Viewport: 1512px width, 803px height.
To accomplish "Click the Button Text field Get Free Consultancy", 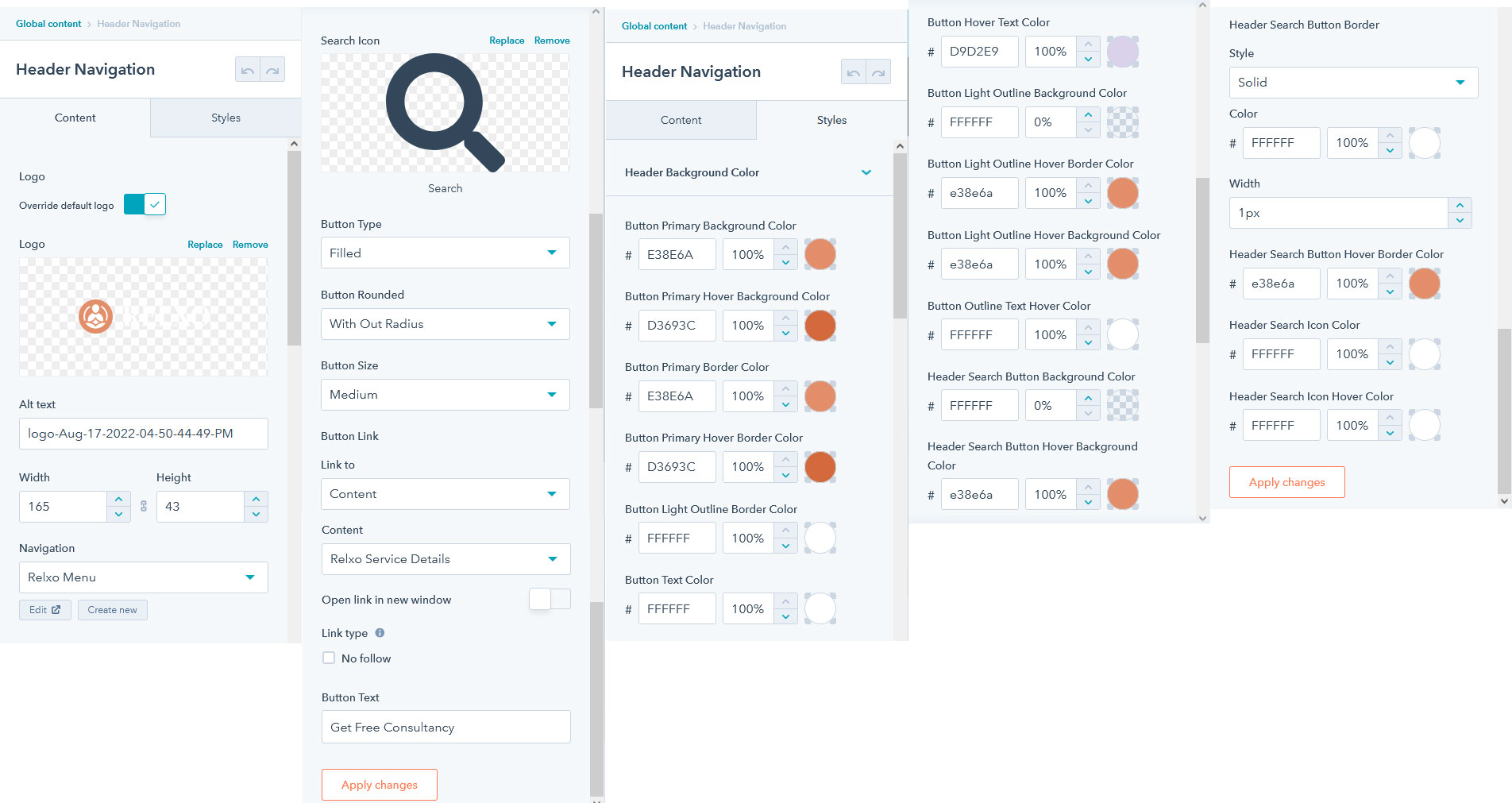I will [x=445, y=727].
